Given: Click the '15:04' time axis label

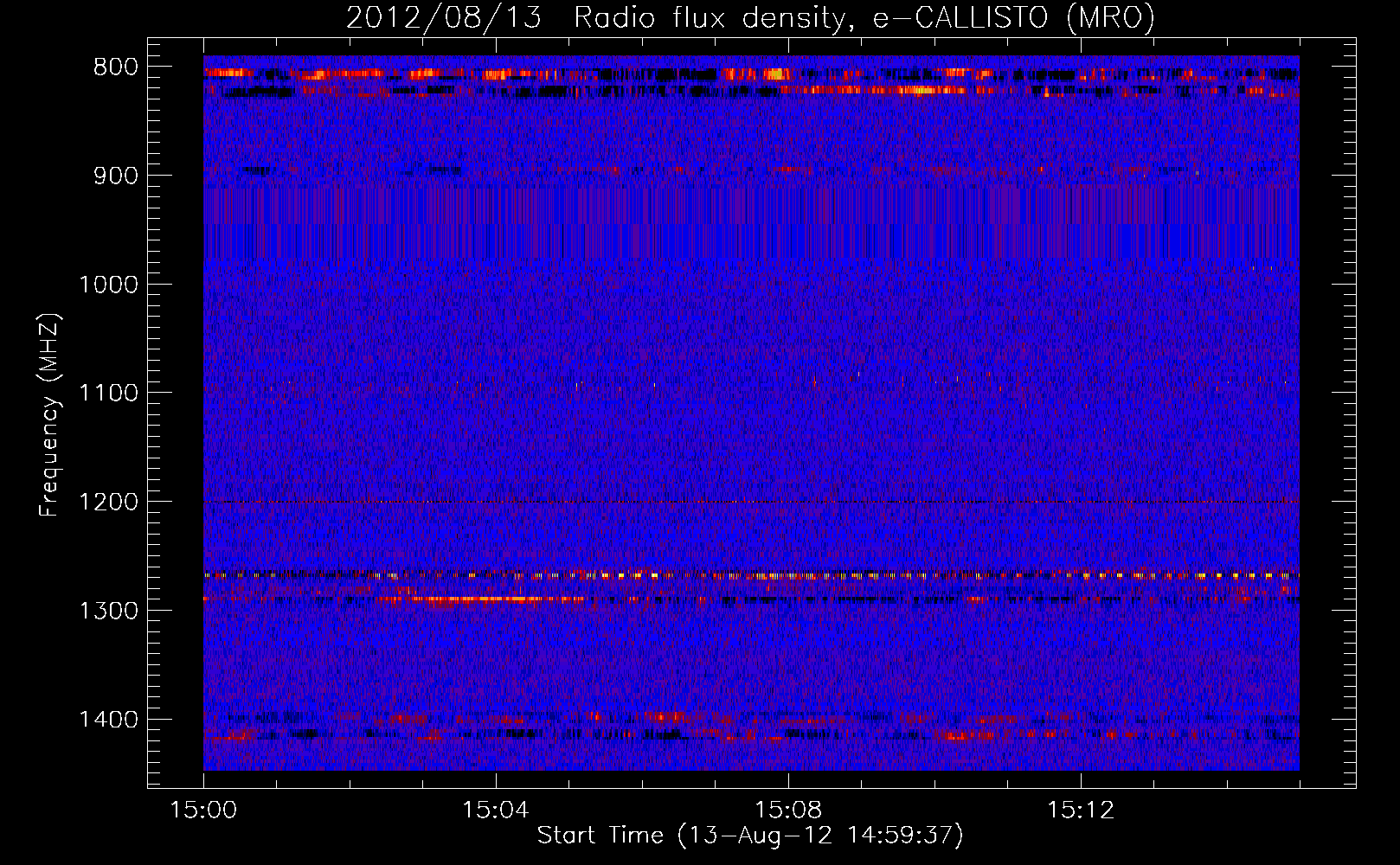Looking at the screenshot, I should pyautogui.click(x=495, y=811).
